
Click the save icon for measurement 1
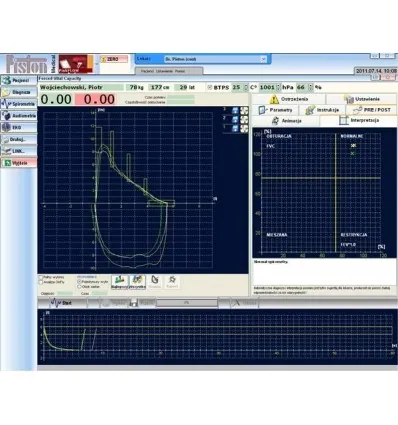pos(235,128)
